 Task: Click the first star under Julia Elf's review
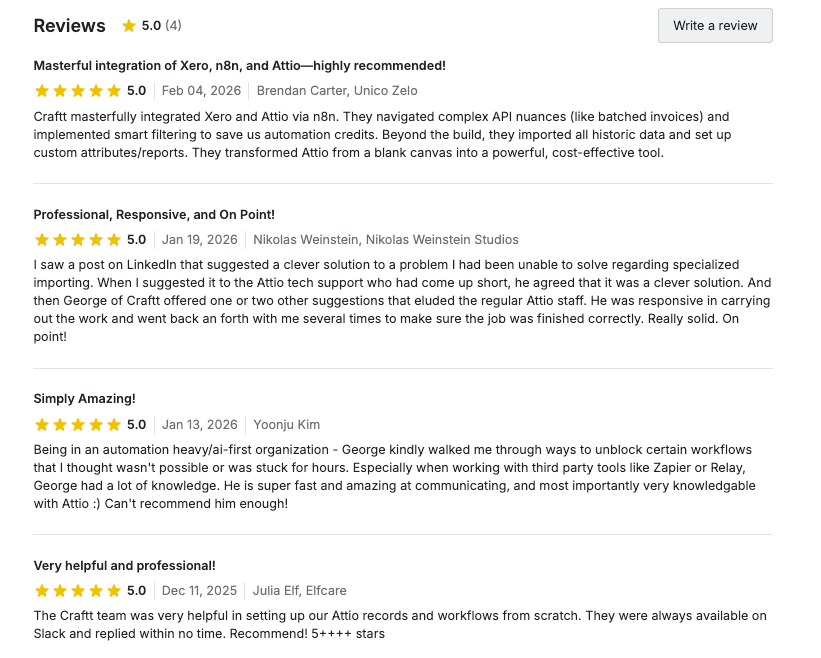tap(41, 591)
